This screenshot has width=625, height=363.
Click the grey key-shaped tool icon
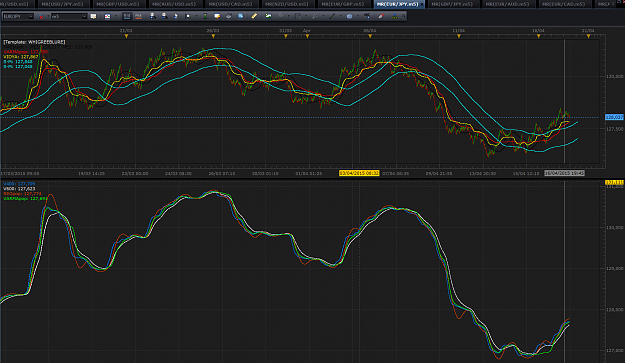[280, 16]
